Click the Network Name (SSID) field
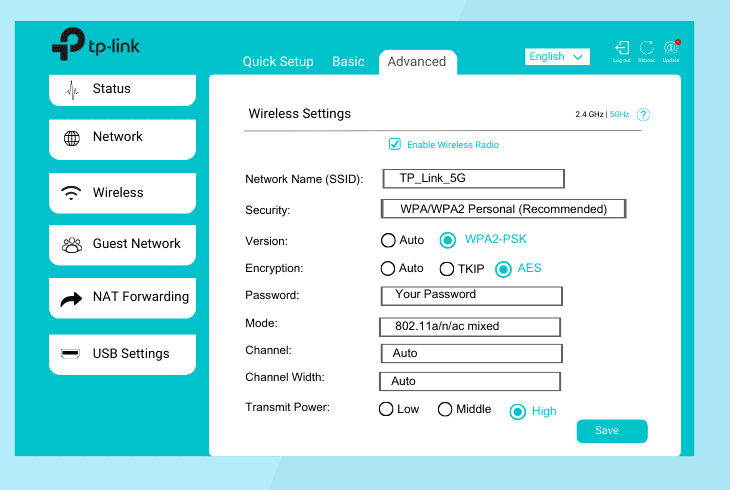 click(x=473, y=179)
